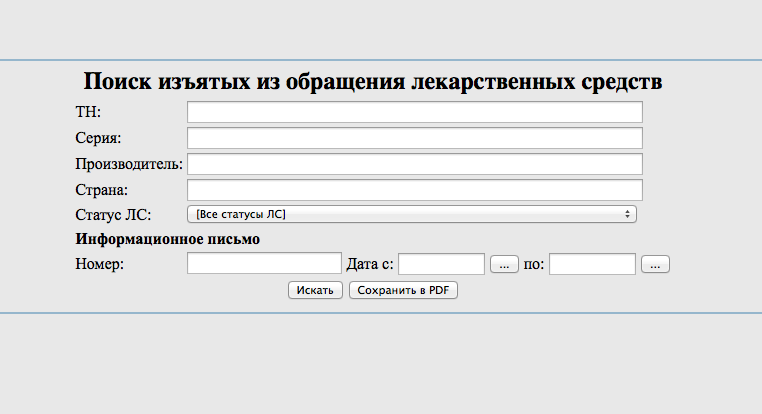762x414 pixels.
Task: Open date picker for по date
Action: [x=655, y=264]
